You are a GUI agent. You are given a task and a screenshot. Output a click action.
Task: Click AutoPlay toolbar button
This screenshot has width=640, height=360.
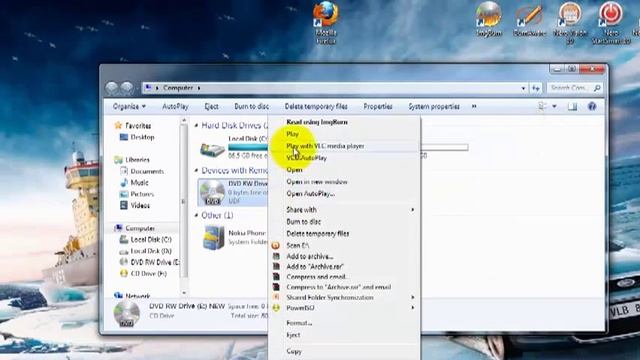[175, 107]
